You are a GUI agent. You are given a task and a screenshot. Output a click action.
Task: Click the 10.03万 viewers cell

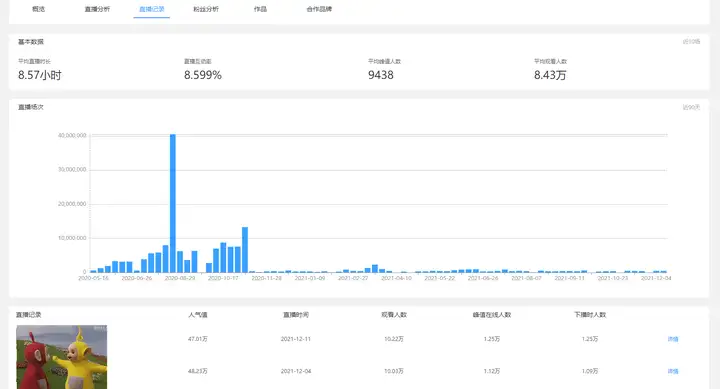tap(394, 371)
